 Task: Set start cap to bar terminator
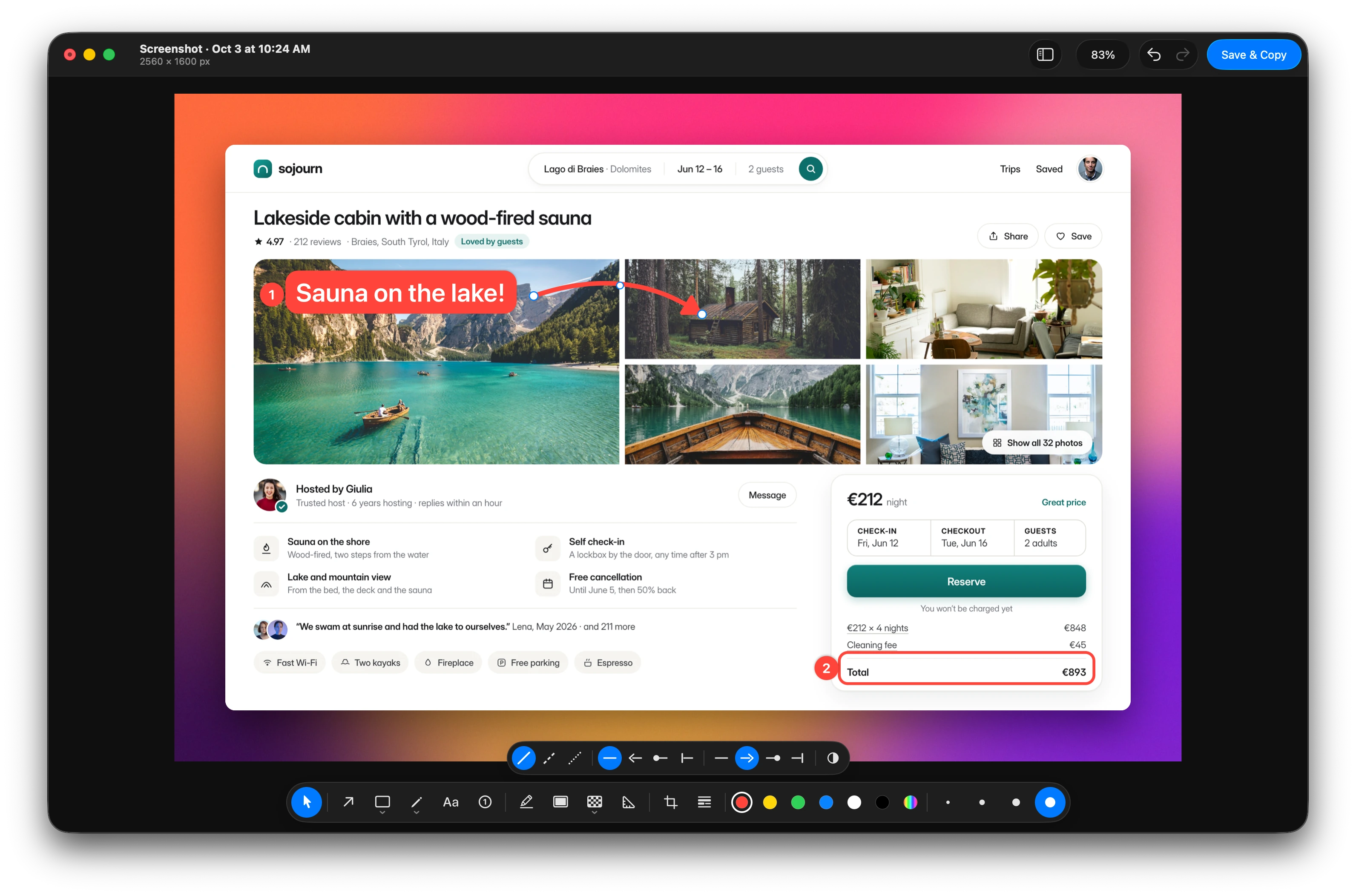coord(686,758)
